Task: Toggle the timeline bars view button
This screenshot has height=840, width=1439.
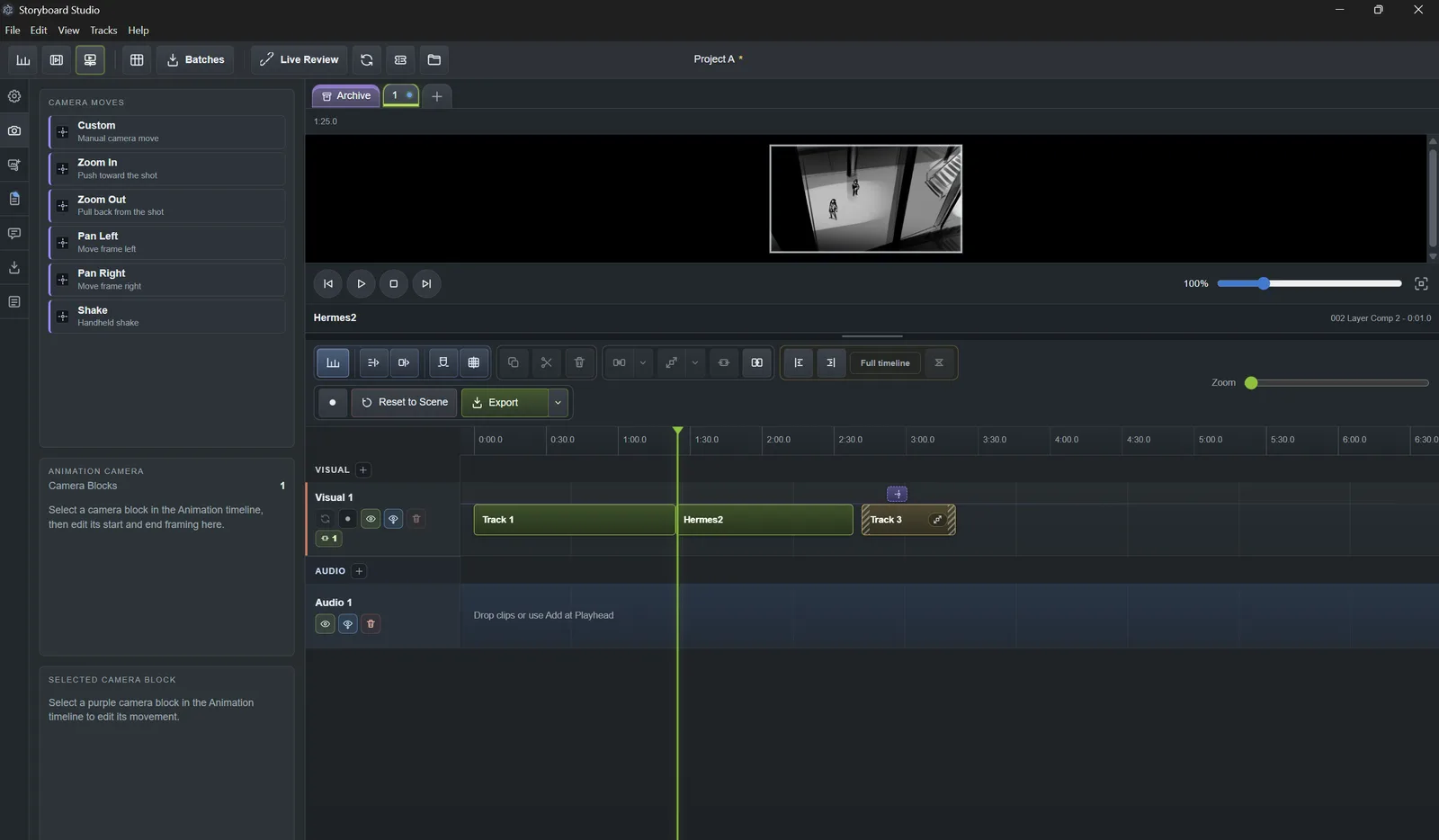Action: click(333, 362)
